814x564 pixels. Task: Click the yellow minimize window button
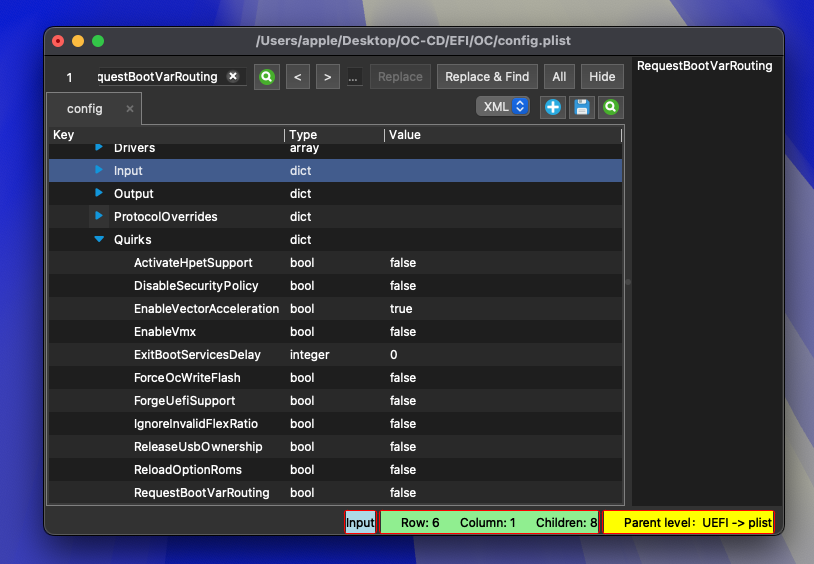(x=78, y=41)
